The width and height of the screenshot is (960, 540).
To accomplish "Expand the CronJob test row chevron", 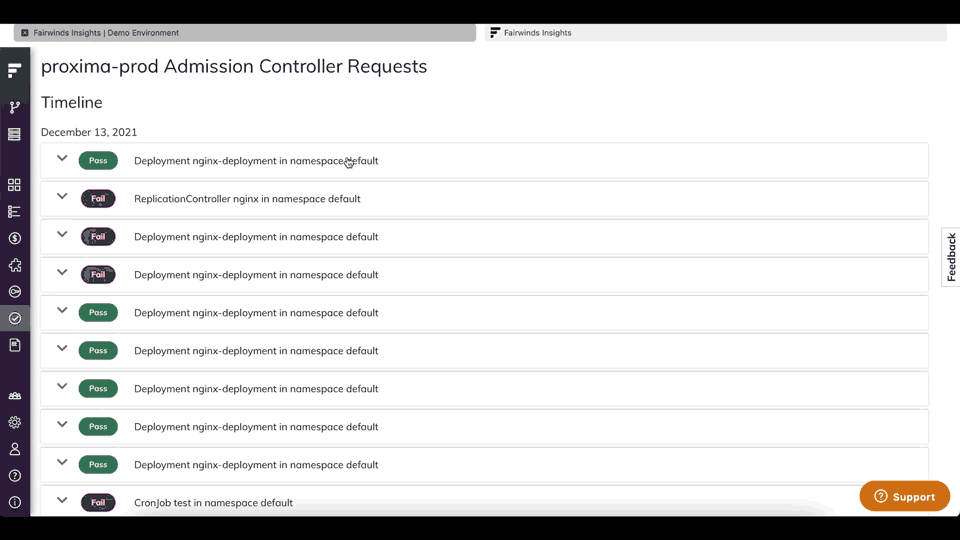I will (62, 500).
